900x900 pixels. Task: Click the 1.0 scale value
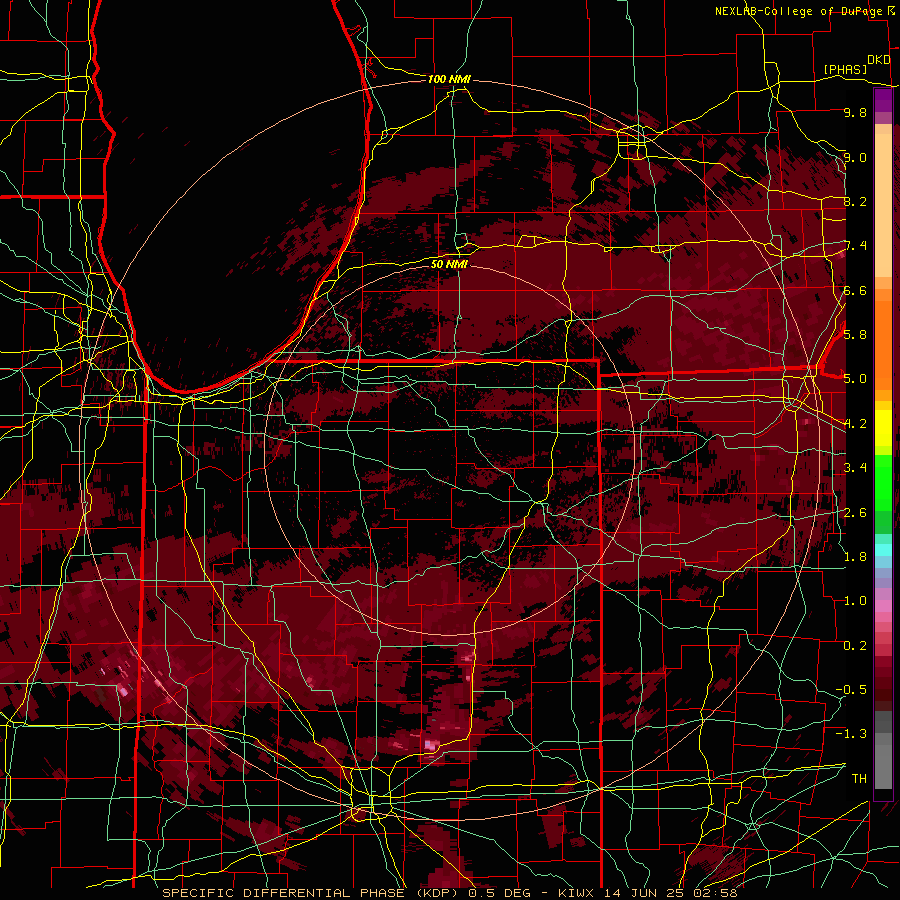coord(855,601)
